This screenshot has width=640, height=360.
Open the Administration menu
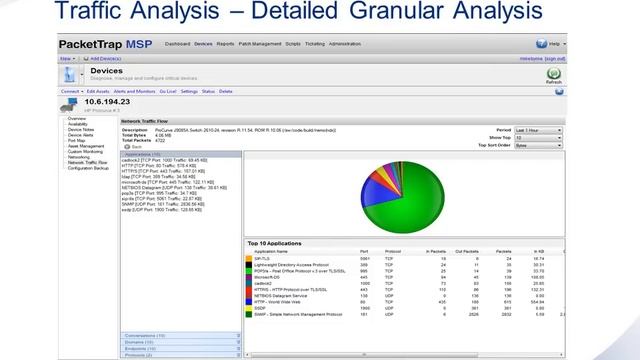pyautogui.click(x=345, y=44)
